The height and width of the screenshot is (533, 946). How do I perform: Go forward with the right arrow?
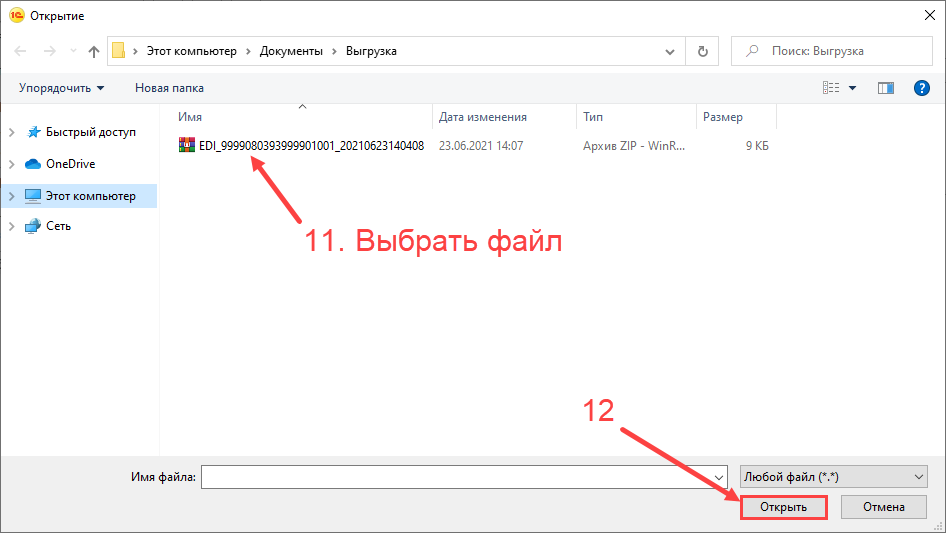pyautogui.click(x=49, y=51)
